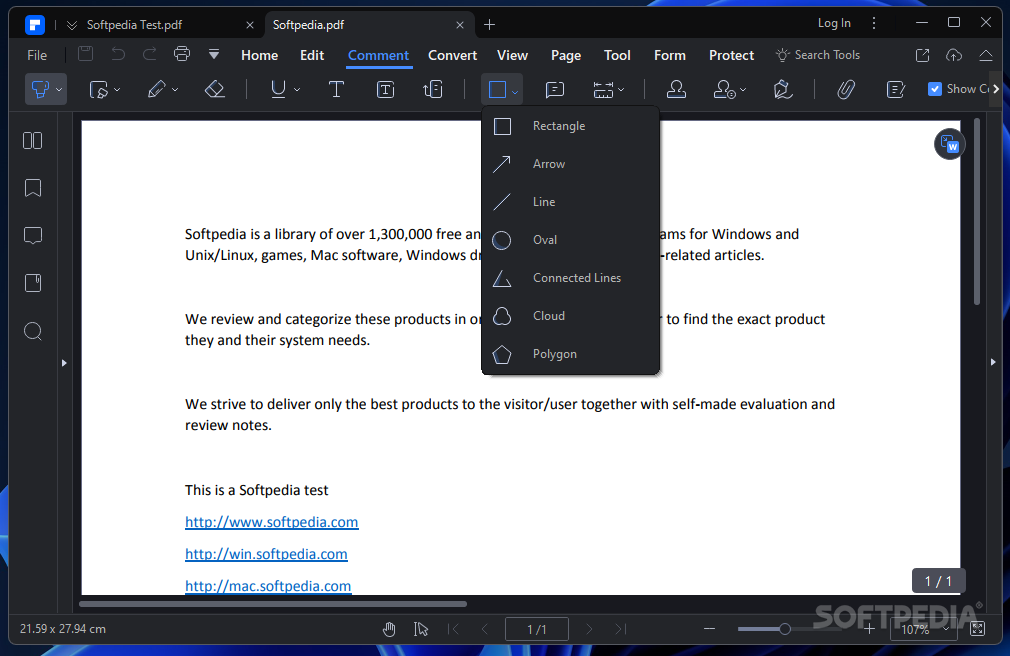Click the Convert to Word floating button
1010x656 pixels.
point(949,144)
